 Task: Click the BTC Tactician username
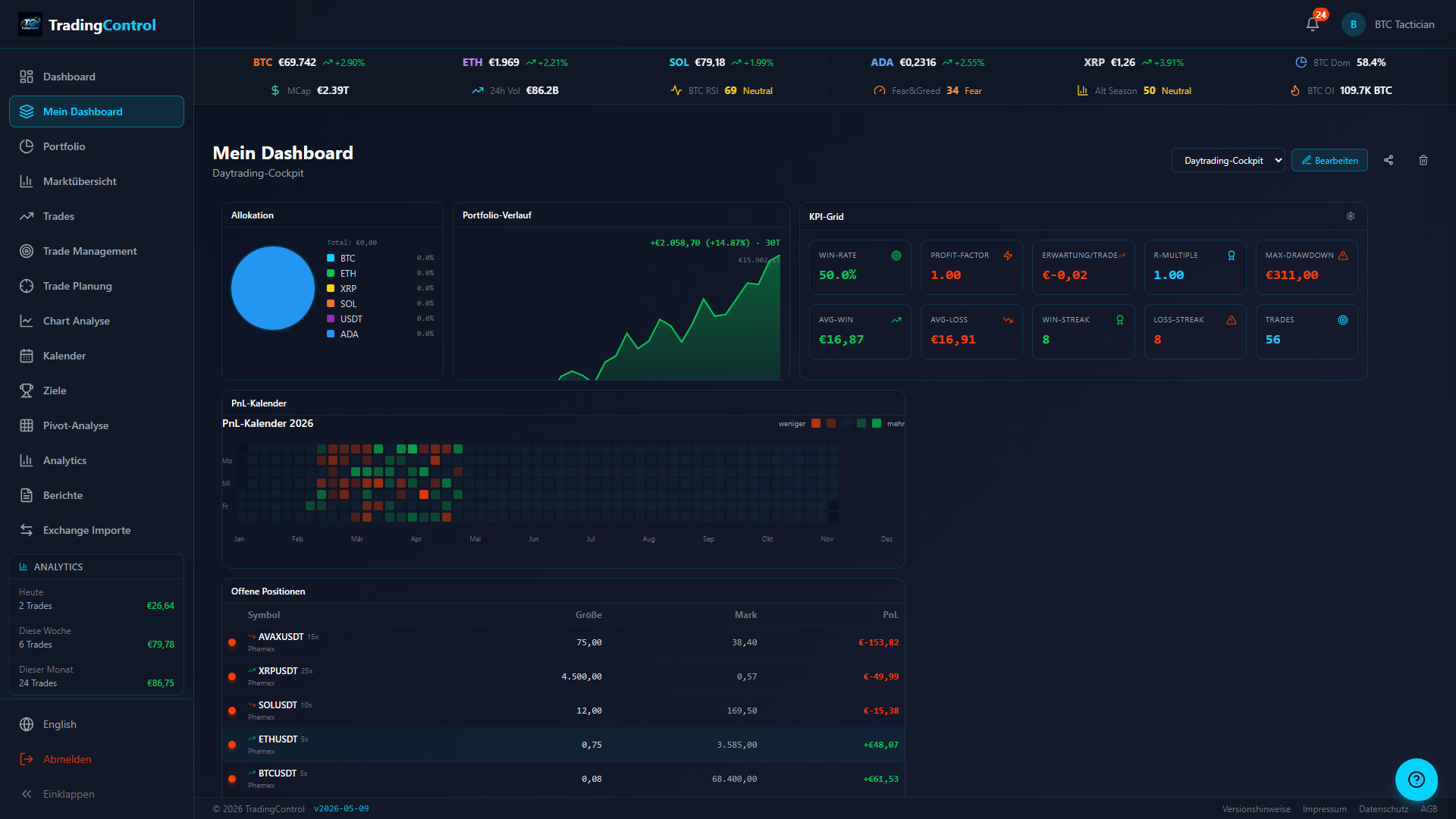1404,24
